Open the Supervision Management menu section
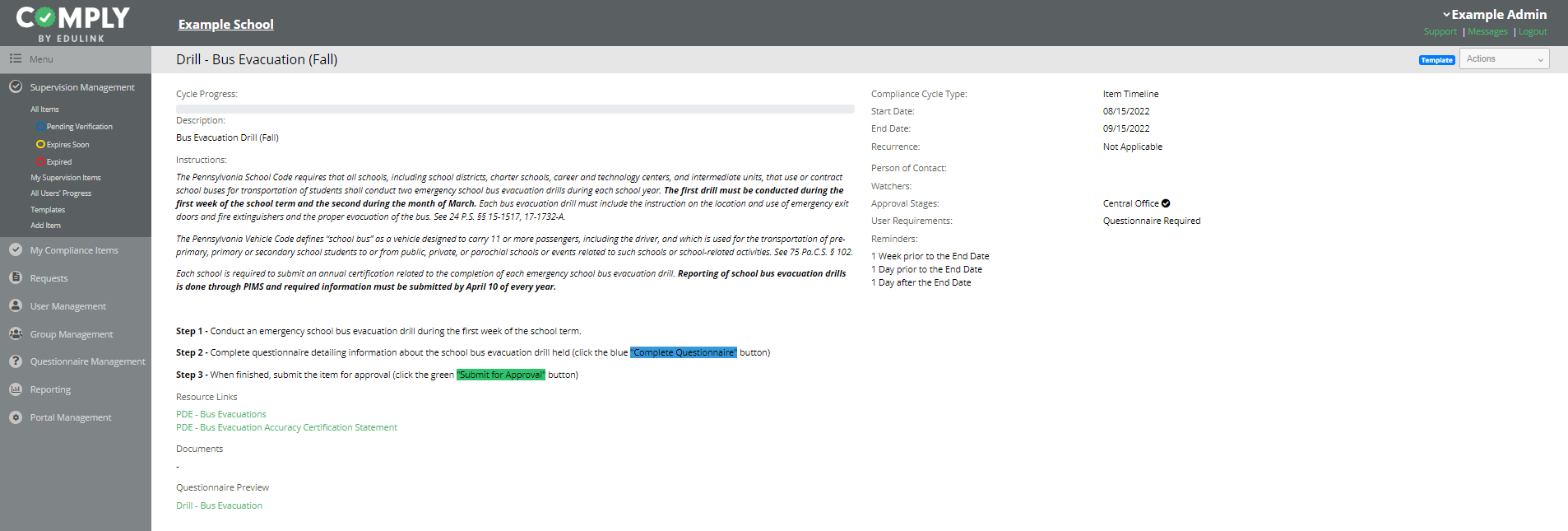Image resolution: width=1568 pixels, height=531 pixels. pyautogui.click(x=82, y=87)
